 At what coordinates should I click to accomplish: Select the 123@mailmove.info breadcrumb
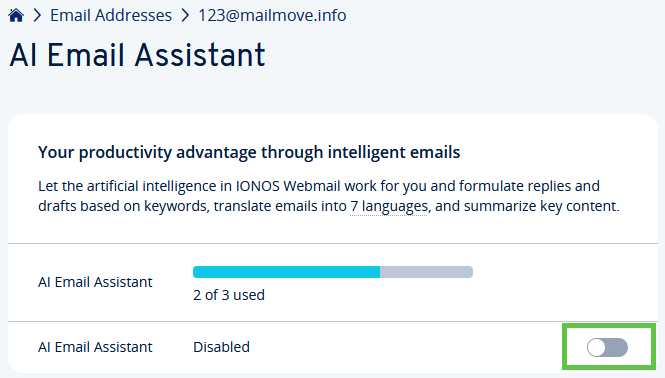point(272,15)
